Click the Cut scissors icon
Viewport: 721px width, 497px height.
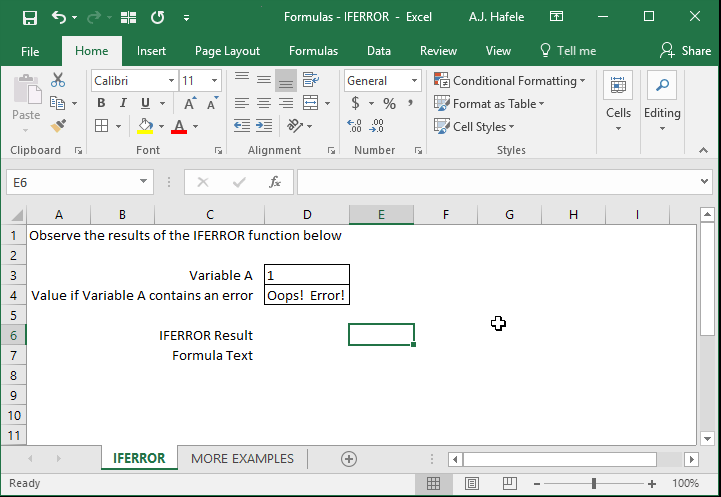tap(58, 80)
